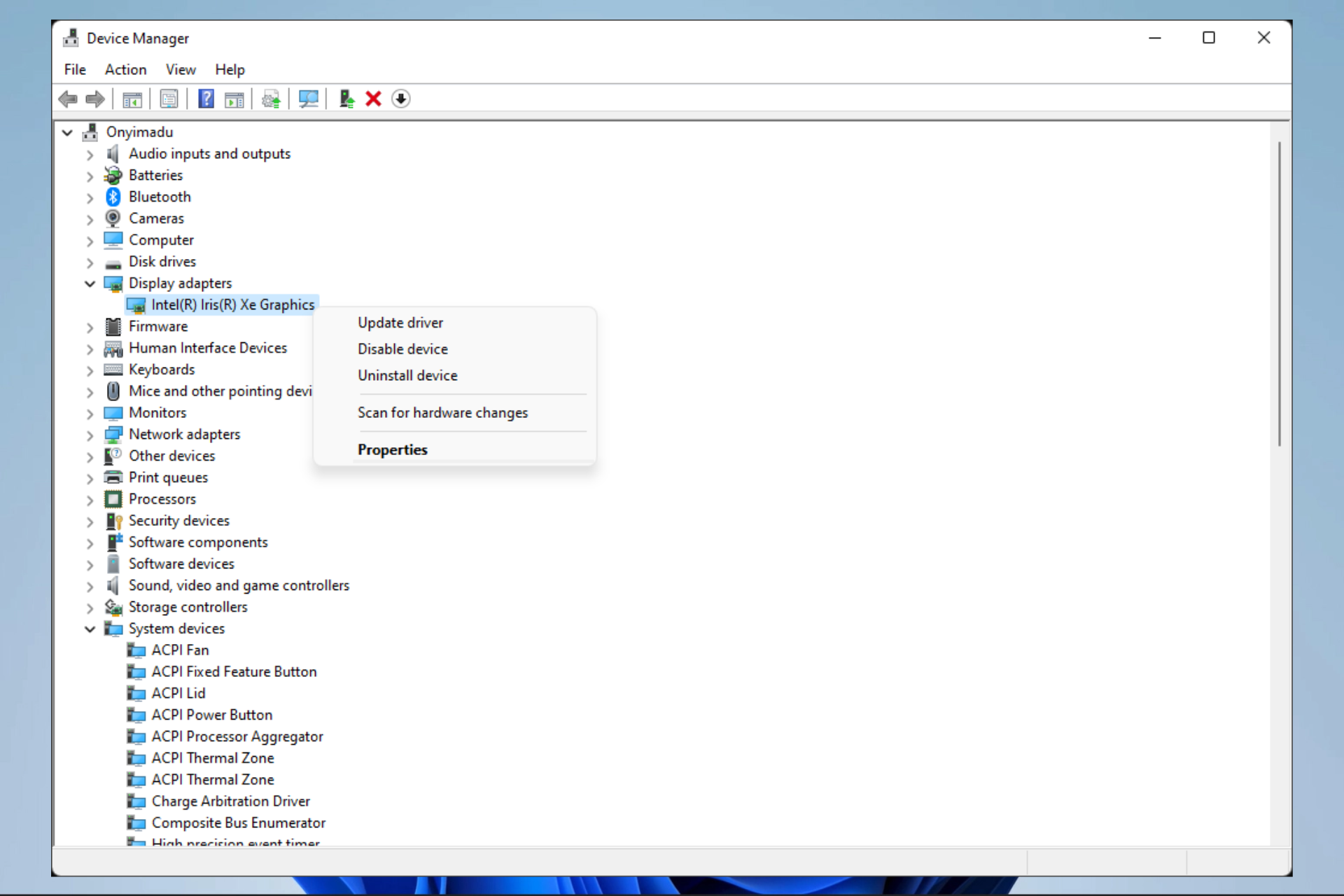This screenshot has width=1344, height=896.
Task: Expand the System devices category
Action: click(90, 628)
